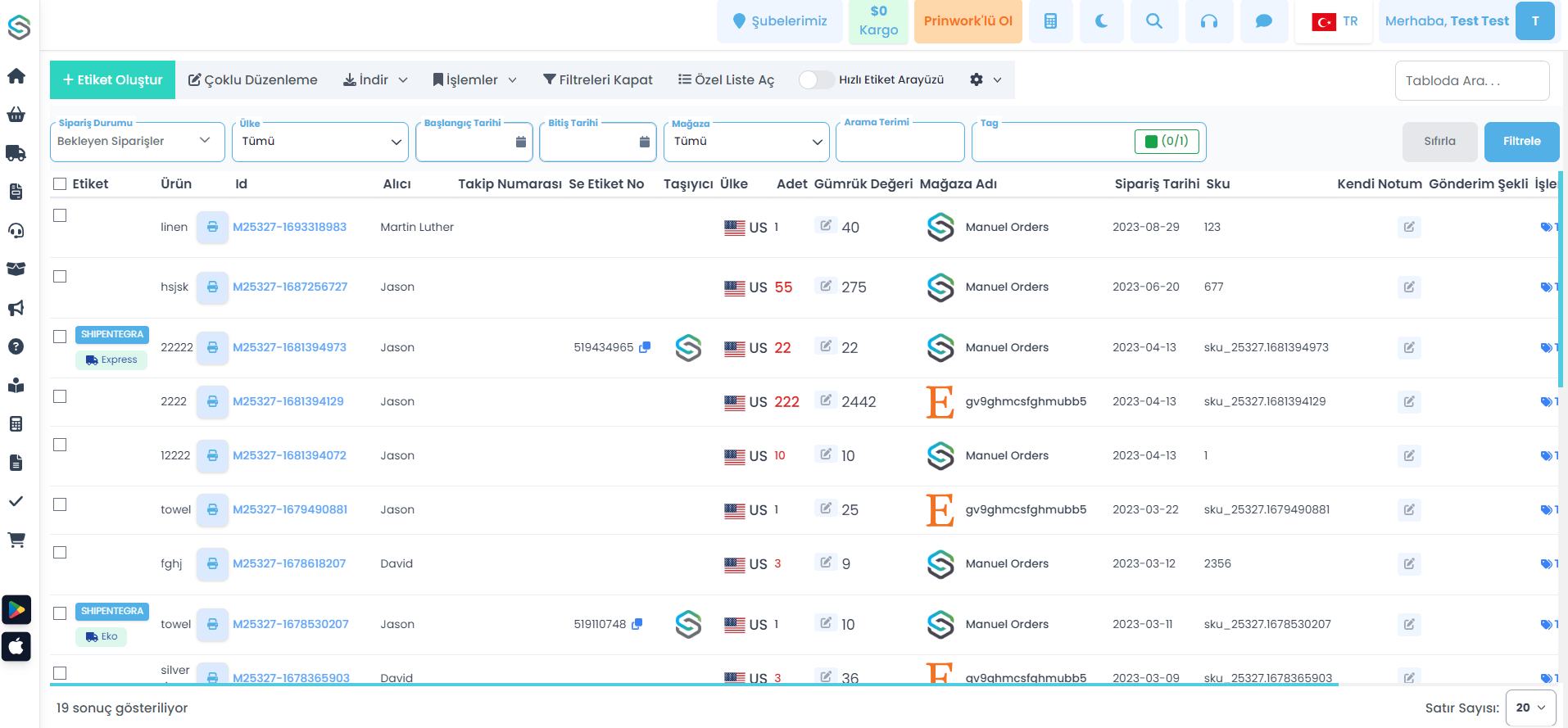Open the Sipariş Durumu dropdown

tap(137, 142)
